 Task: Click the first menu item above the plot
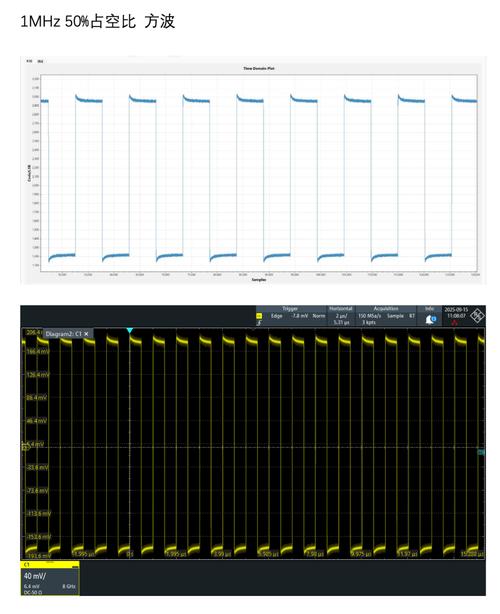pyautogui.click(x=29, y=61)
